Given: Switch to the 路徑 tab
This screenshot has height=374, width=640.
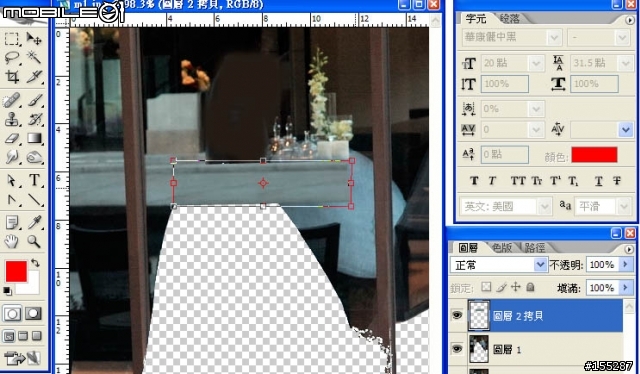Looking at the screenshot, I should (x=535, y=247).
